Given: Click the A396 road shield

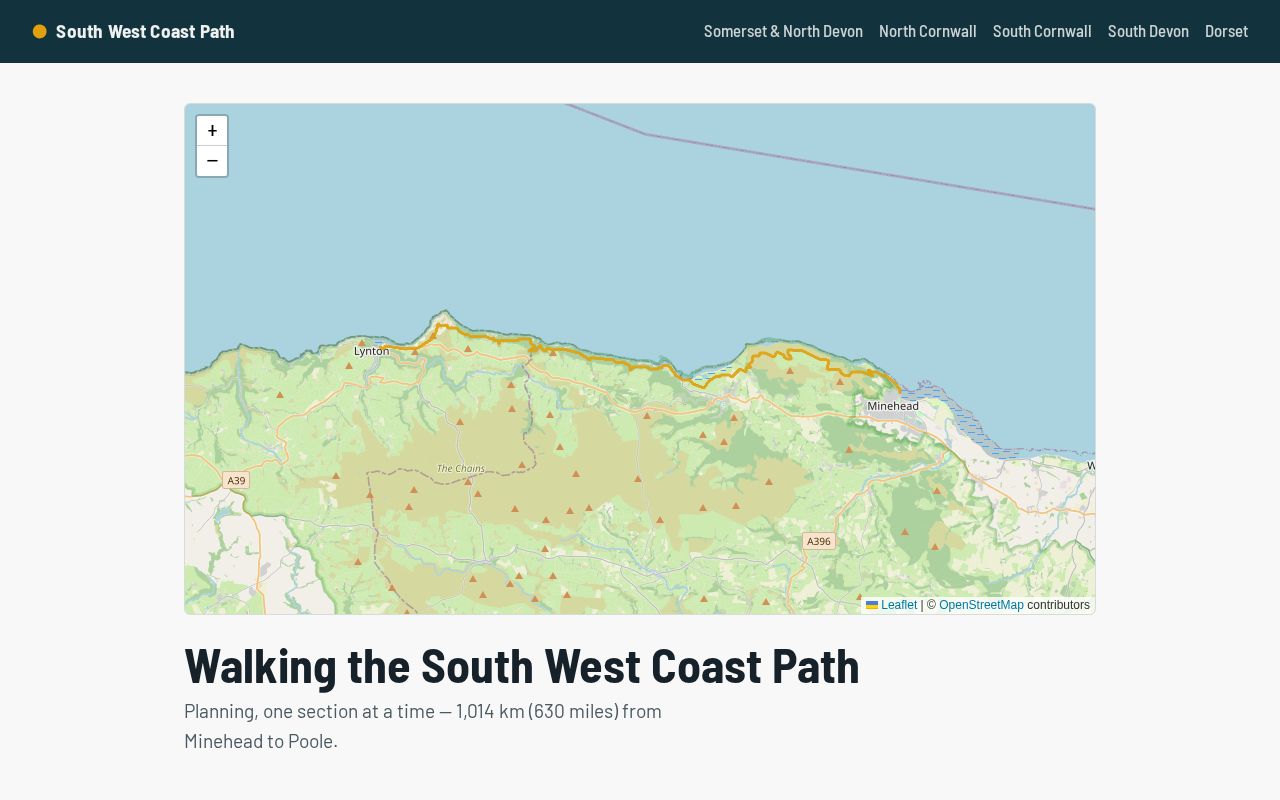Looking at the screenshot, I should [819, 541].
